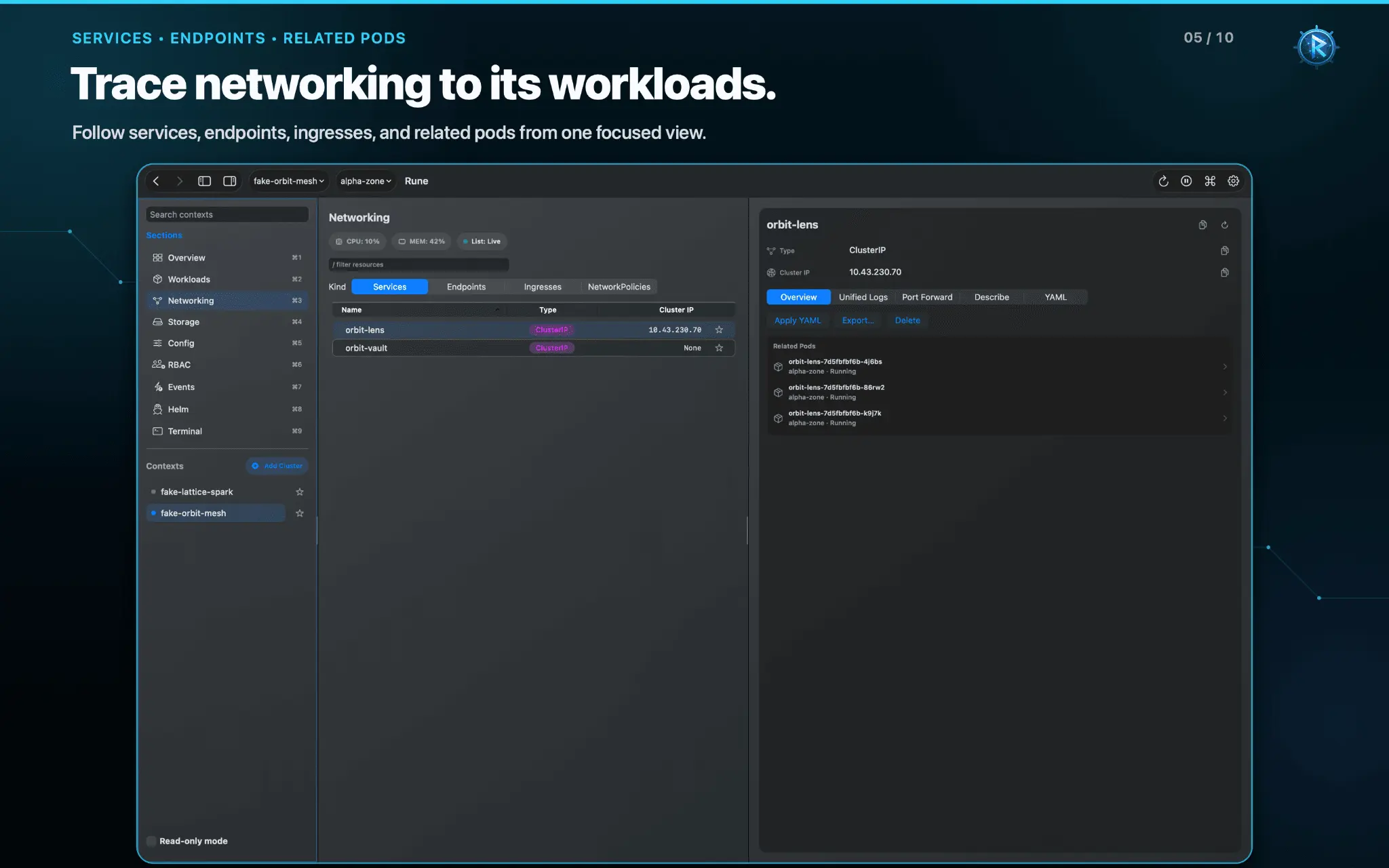Toggle the left sidebar panel icon
Viewport: 1389px width, 868px height.
(x=204, y=181)
